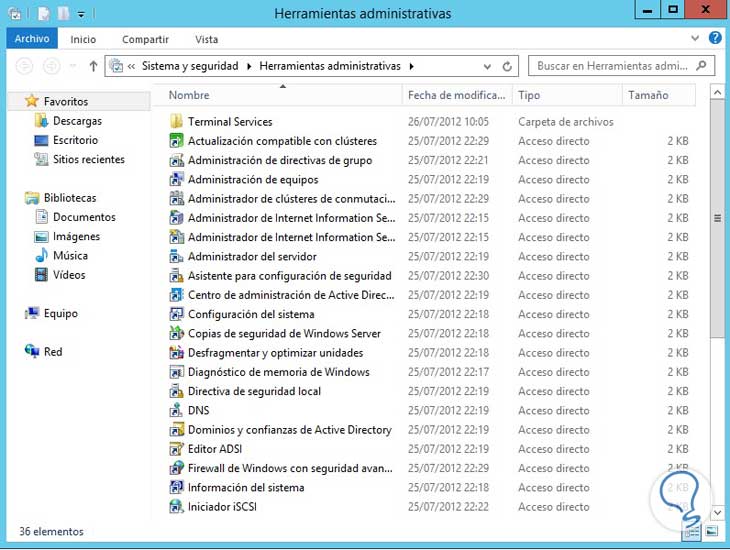730x550 pixels.
Task: Click the Red network icon
Action: (32, 351)
